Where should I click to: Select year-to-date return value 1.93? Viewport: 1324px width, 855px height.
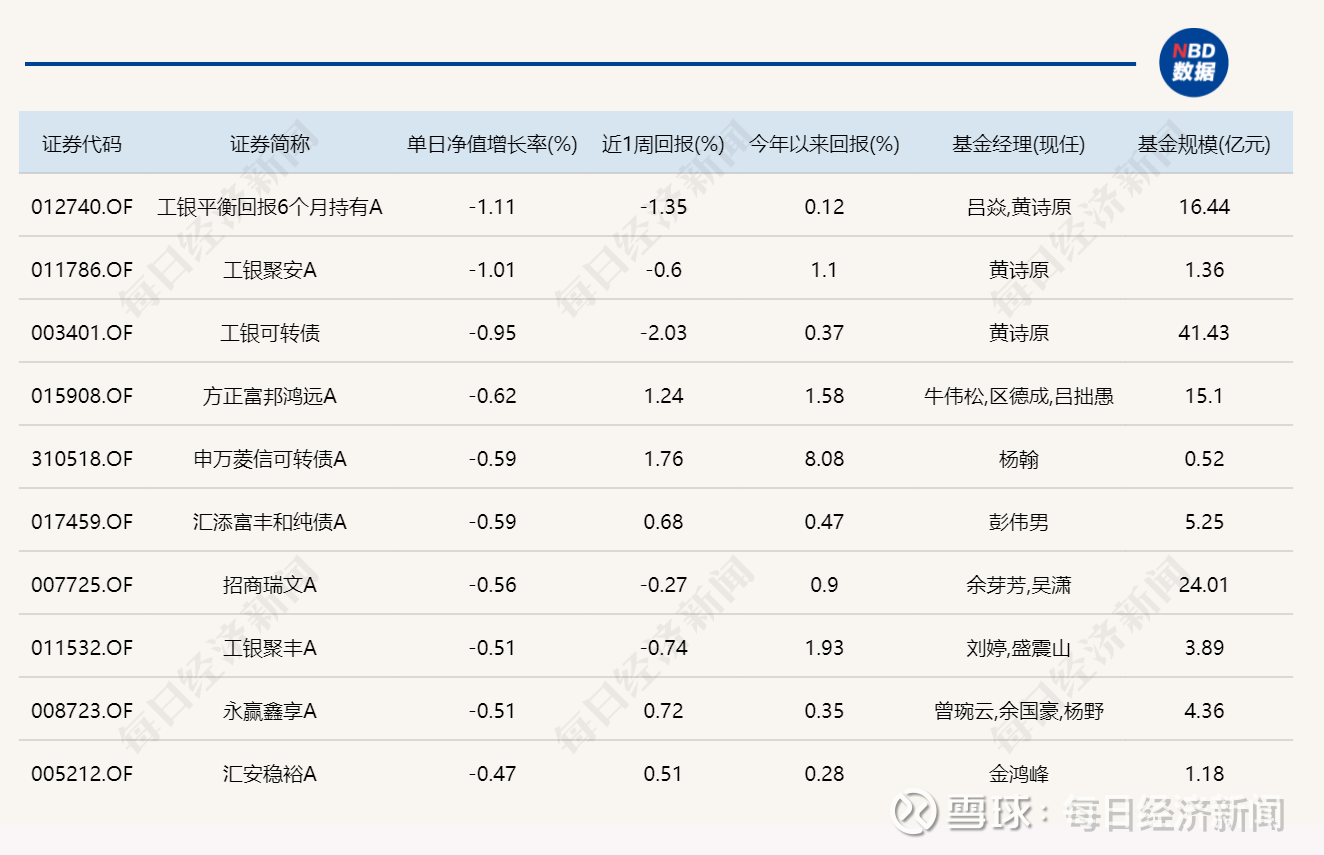pyautogui.click(x=824, y=648)
